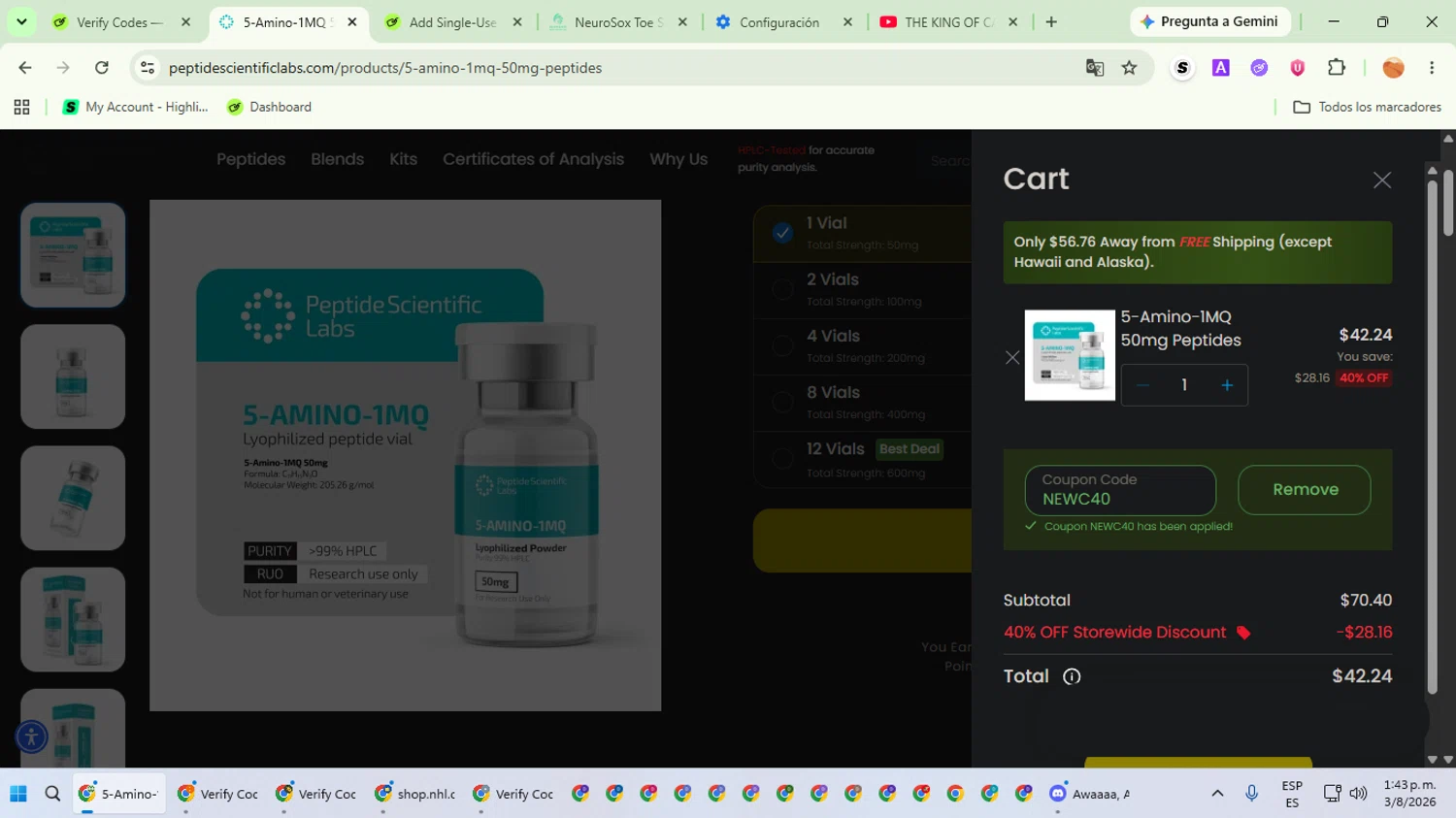Open the taskbar clock and date

tap(1409, 794)
